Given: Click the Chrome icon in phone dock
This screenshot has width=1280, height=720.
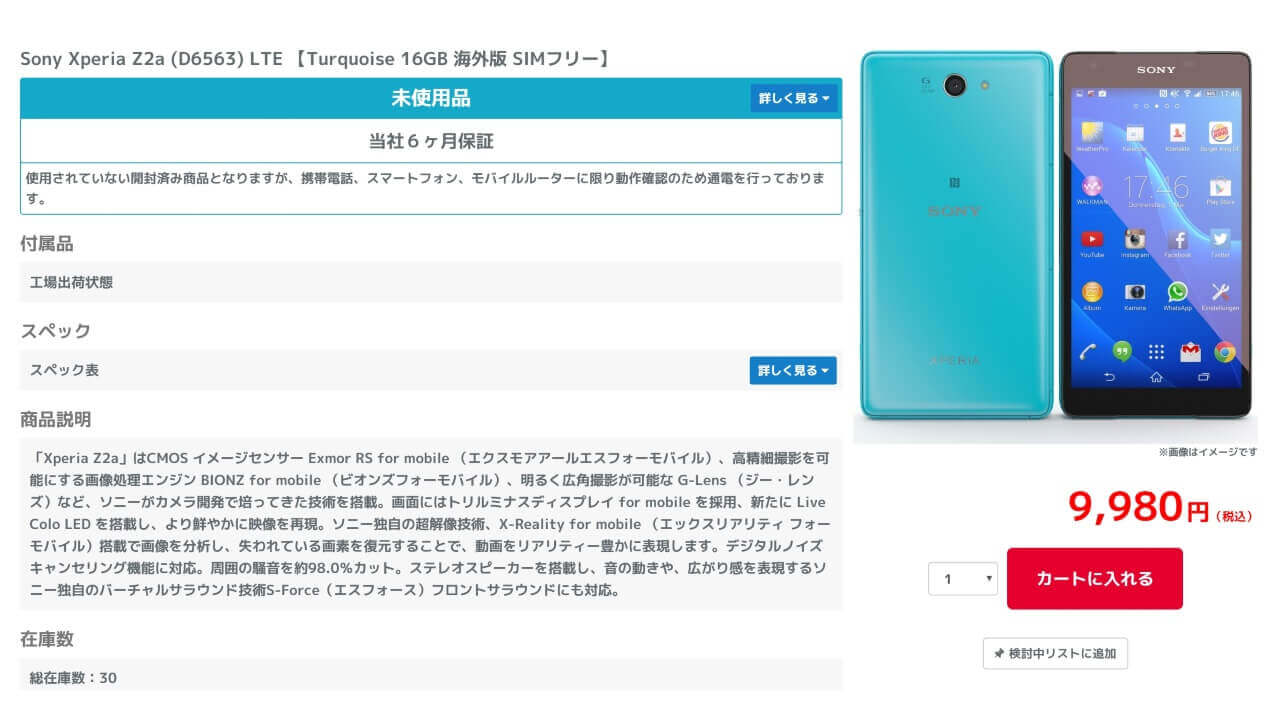Looking at the screenshot, I should click(1224, 352).
